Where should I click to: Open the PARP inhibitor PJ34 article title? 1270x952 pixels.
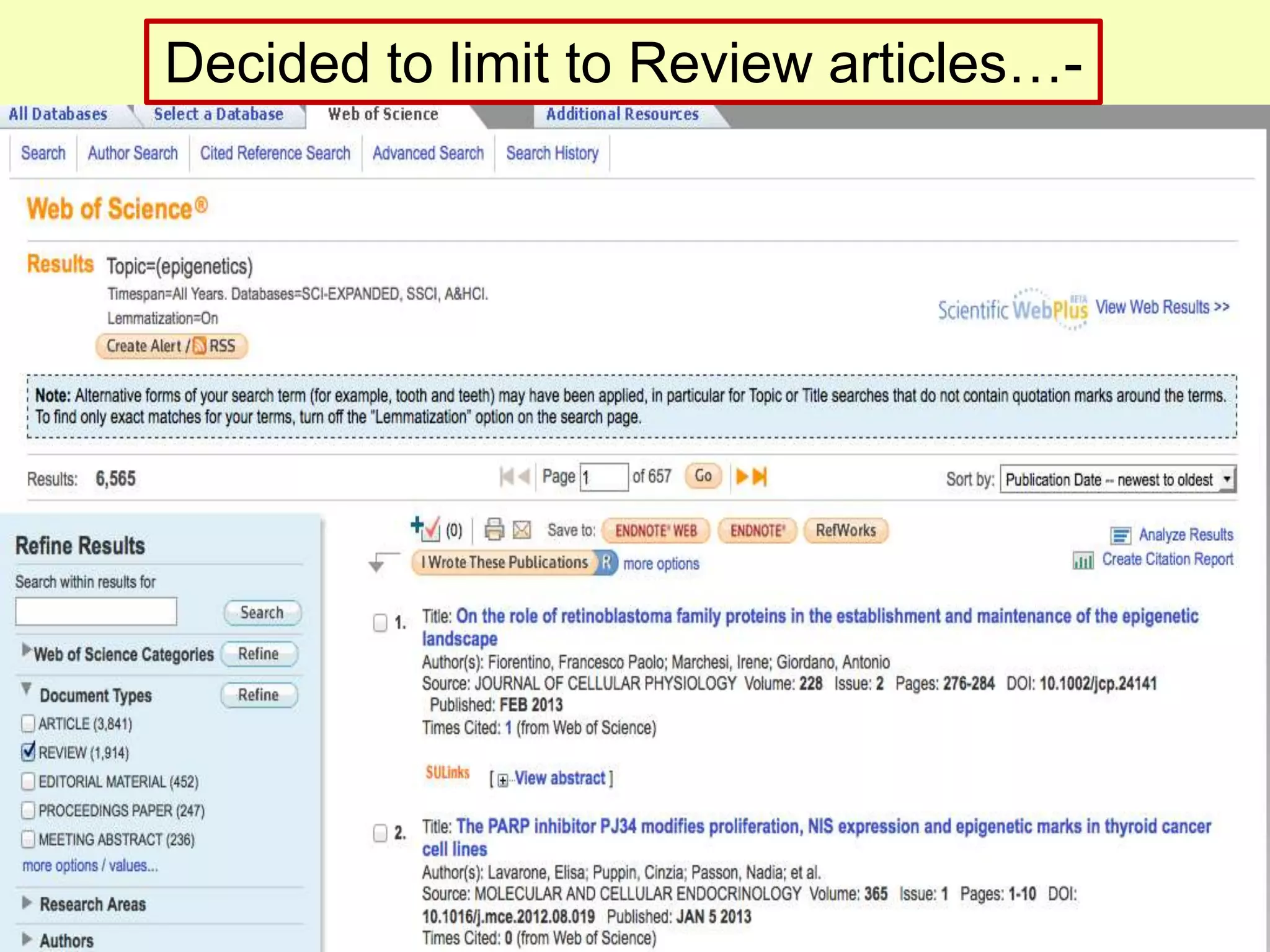[x=816, y=838]
